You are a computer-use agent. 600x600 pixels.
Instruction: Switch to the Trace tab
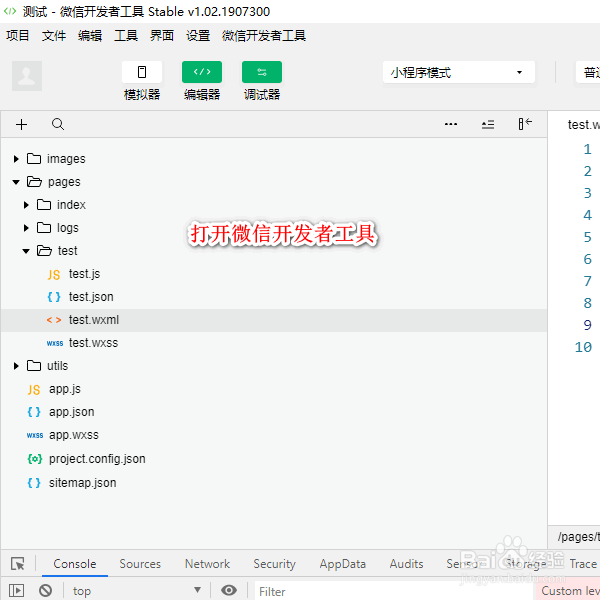click(583, 564)
